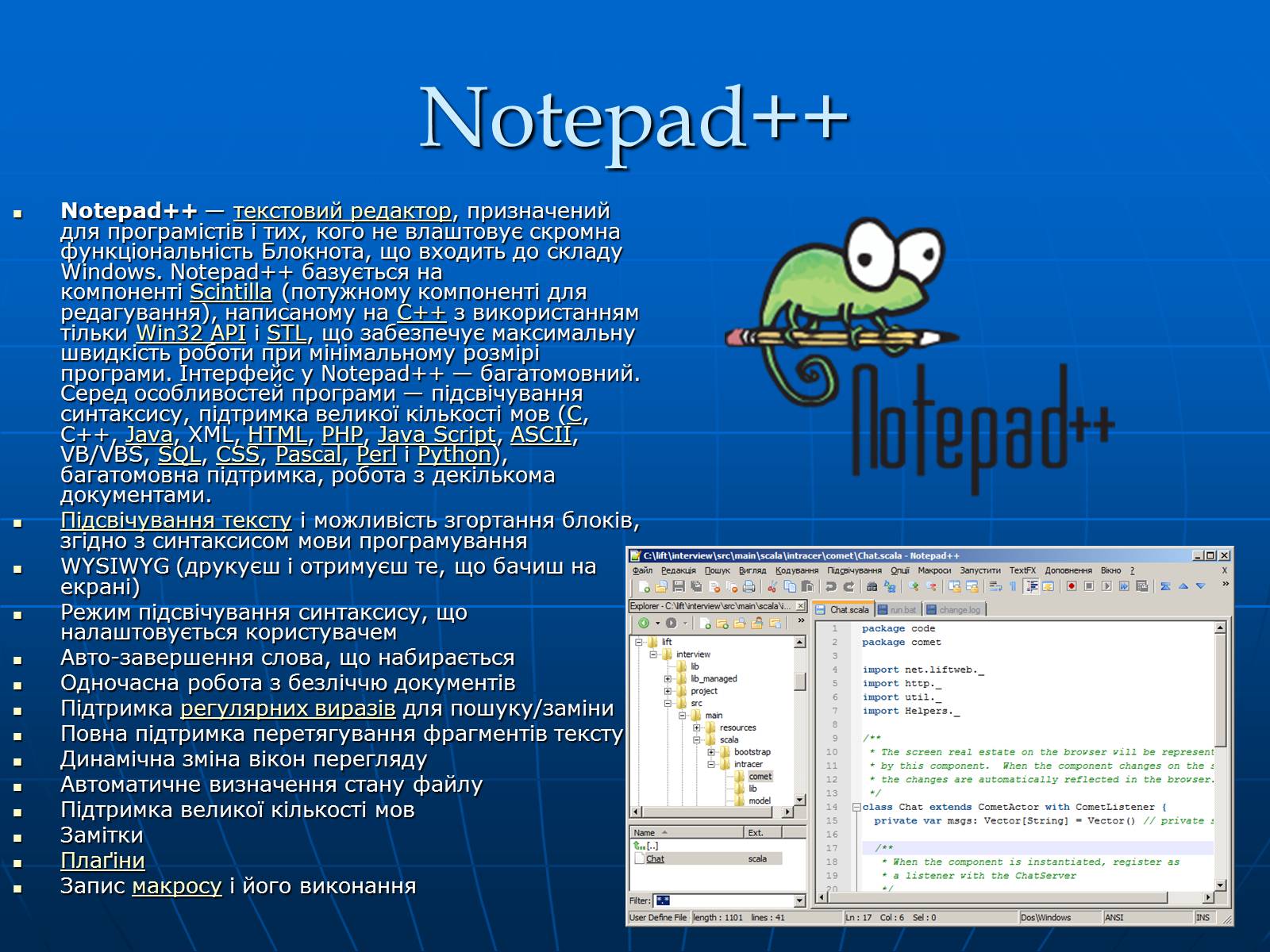
Task: Click the Cut scissors icon
Action: click(772, 587)
